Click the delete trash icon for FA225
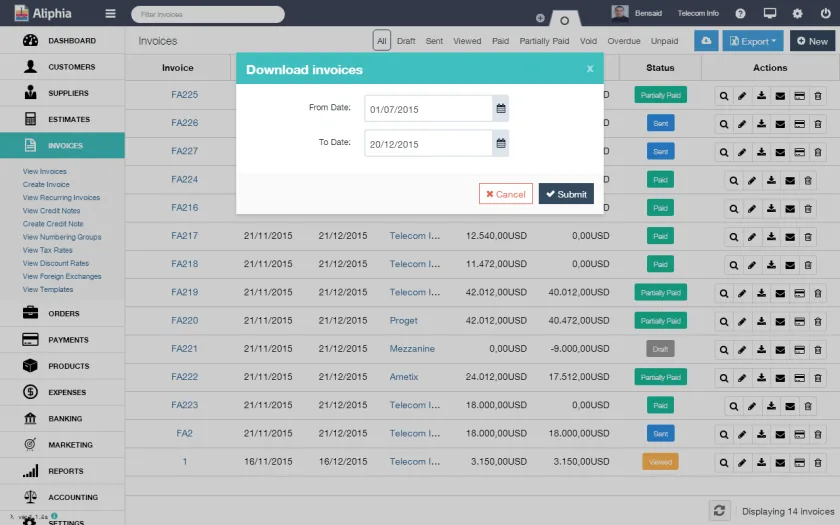Image resolution: width=840 pixels, height=525 pixels. pos(818,96)
